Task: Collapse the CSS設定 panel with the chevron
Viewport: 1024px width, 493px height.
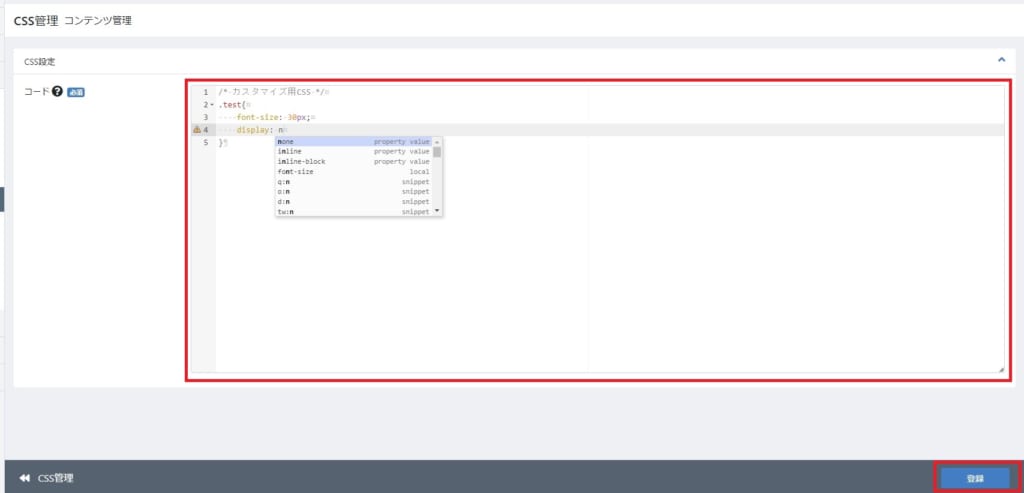Action: [1001, 60]
